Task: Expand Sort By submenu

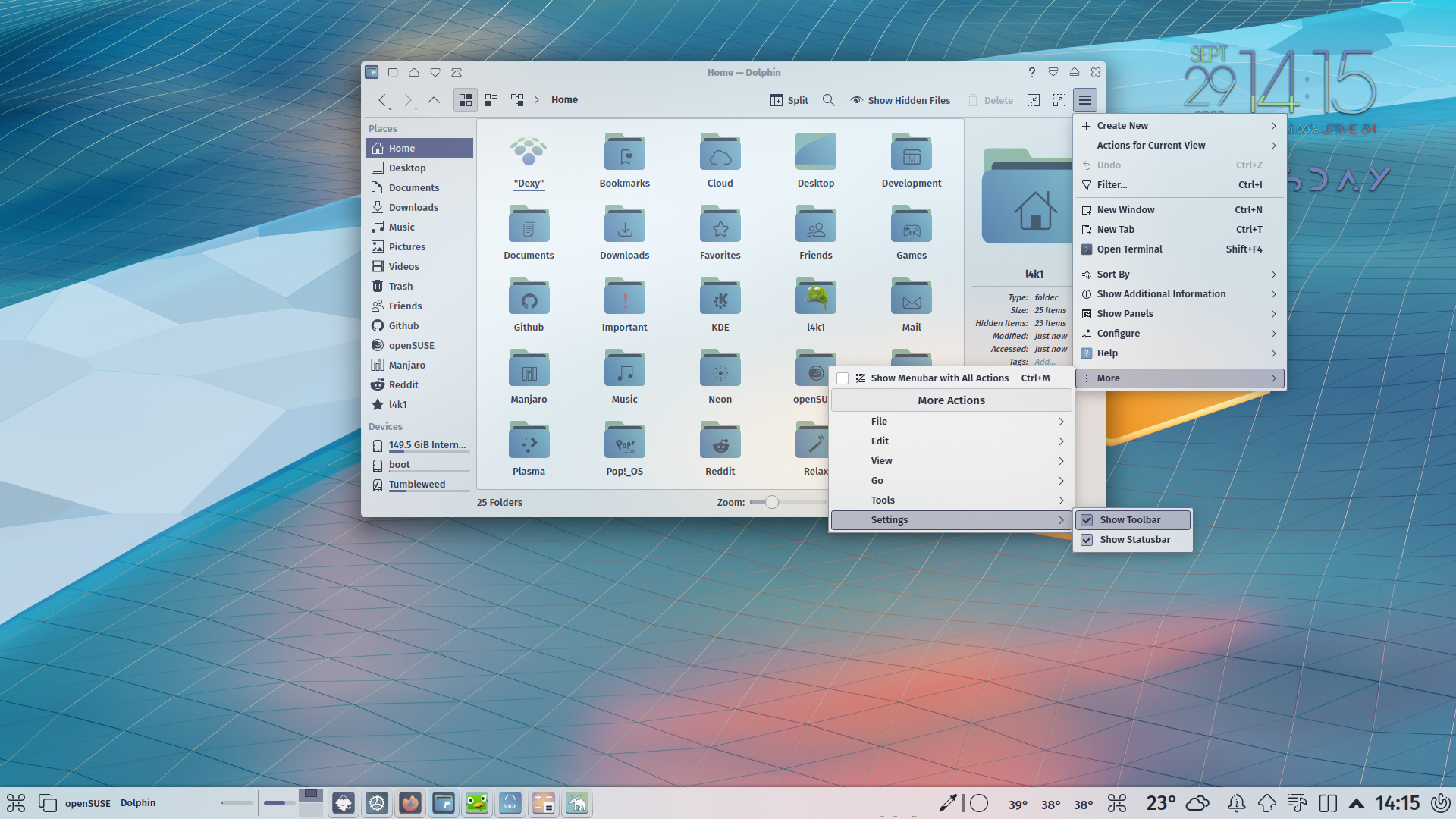Action: (1180, 275)
